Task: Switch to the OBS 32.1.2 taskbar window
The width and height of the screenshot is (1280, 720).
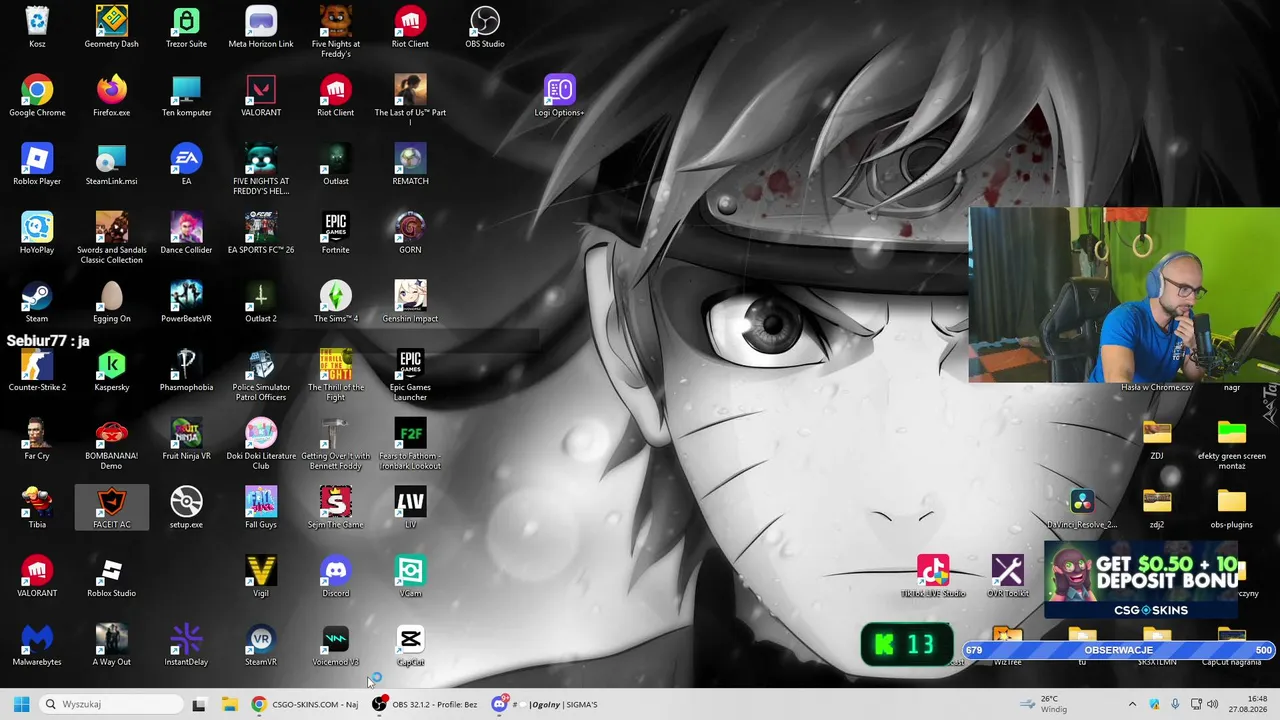Action: pos(424,704)
